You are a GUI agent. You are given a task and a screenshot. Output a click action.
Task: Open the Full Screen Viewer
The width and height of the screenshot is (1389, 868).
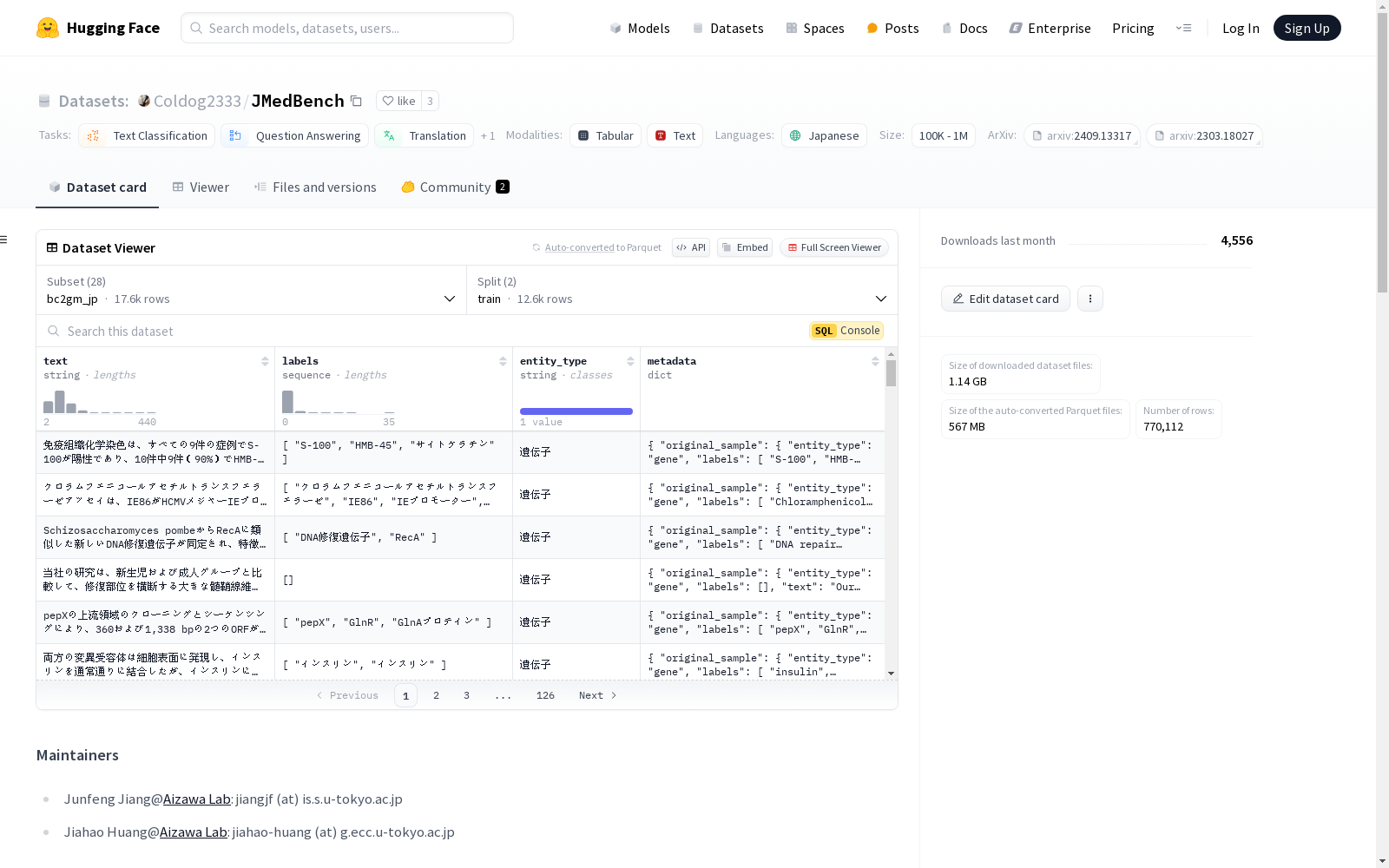click(834, 247)
